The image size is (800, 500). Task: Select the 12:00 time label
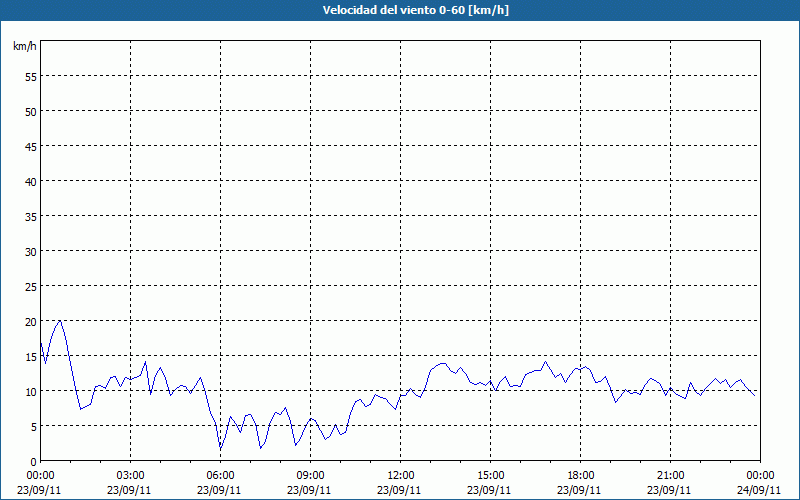[401, 476]
